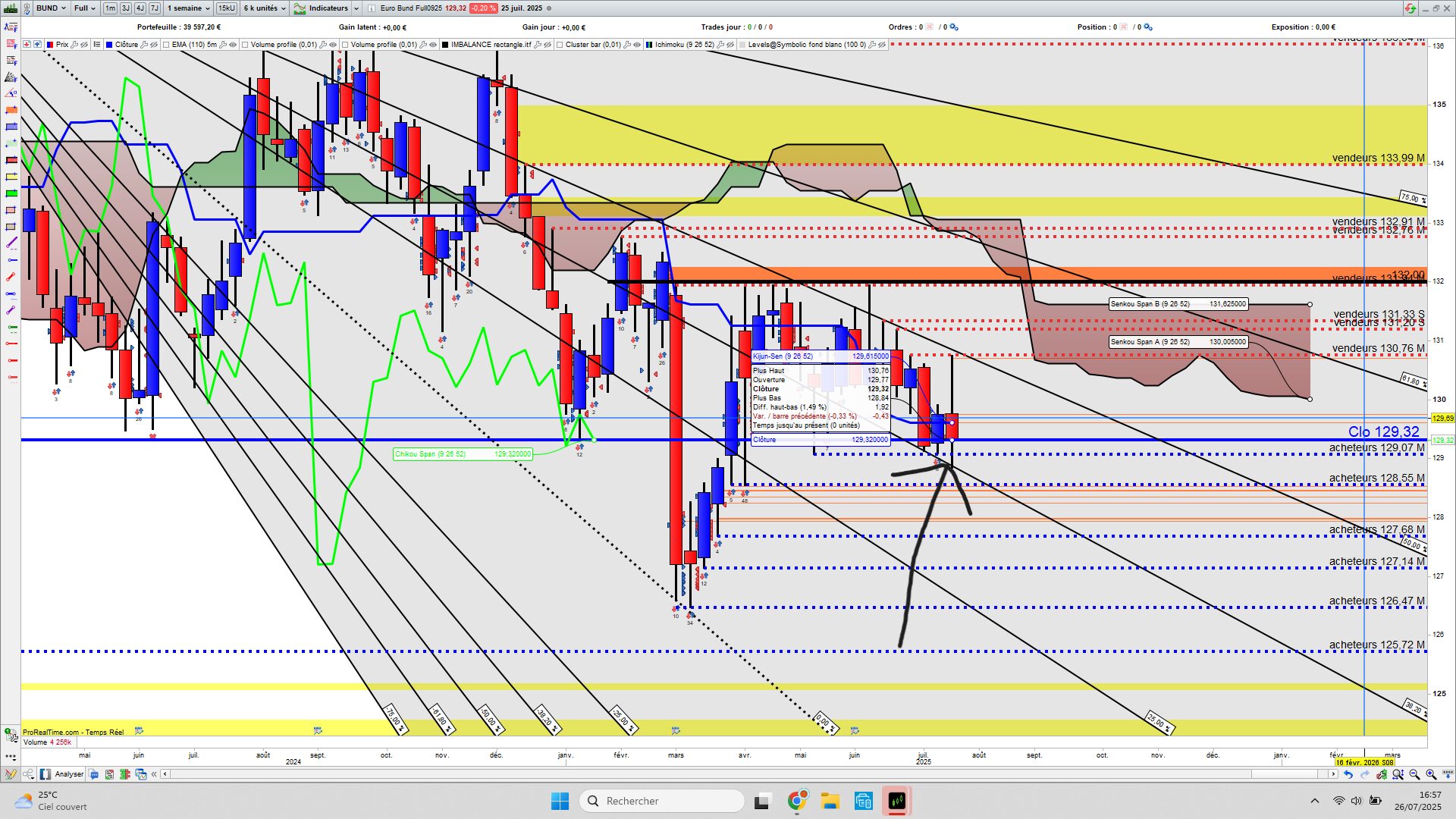Screen dimensions: 1456x819
Task: Click the EMA (110) wrench settings icon
Action: [224, 45]
